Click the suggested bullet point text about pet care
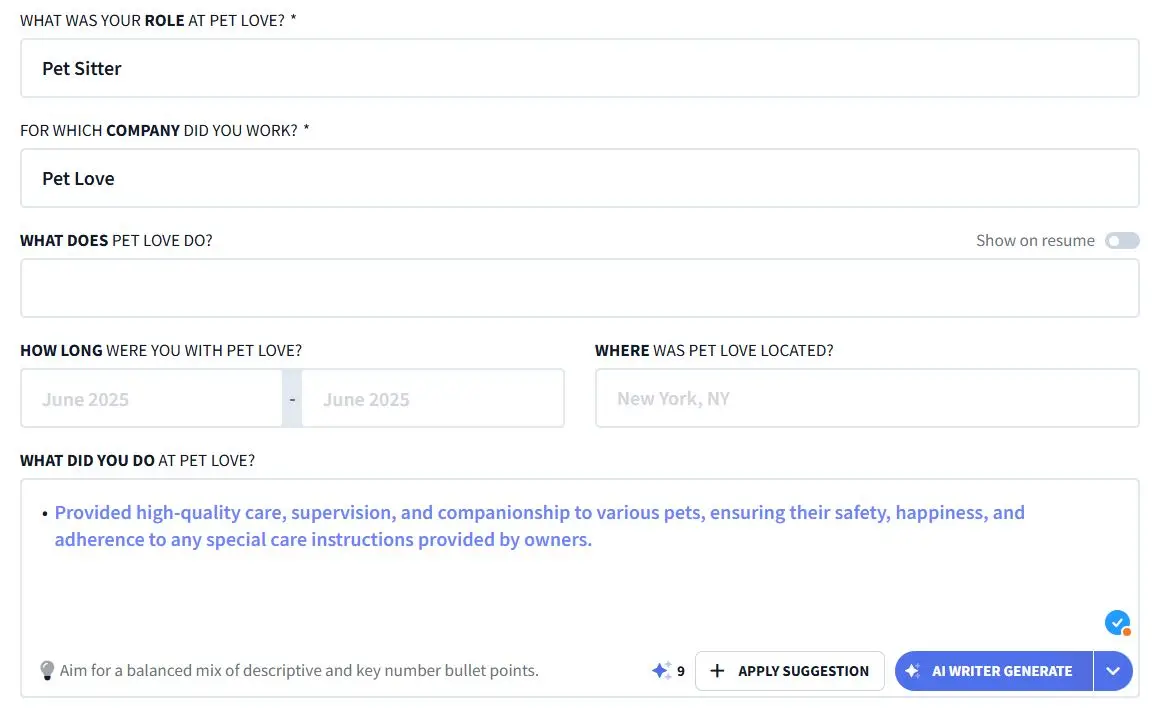This screenshot has height=713, width=1152. 539,526
